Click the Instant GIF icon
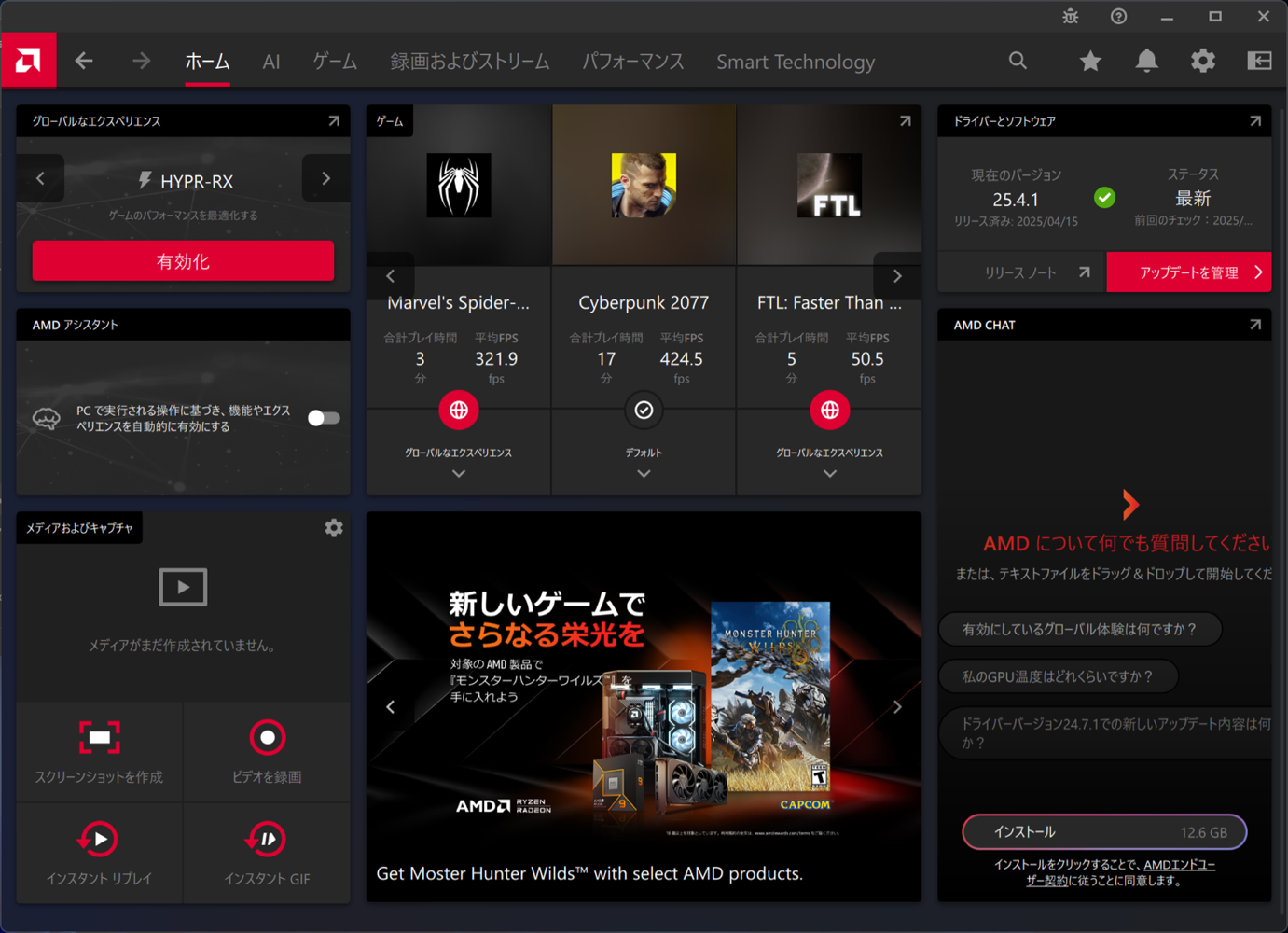 tap(267, 839)
